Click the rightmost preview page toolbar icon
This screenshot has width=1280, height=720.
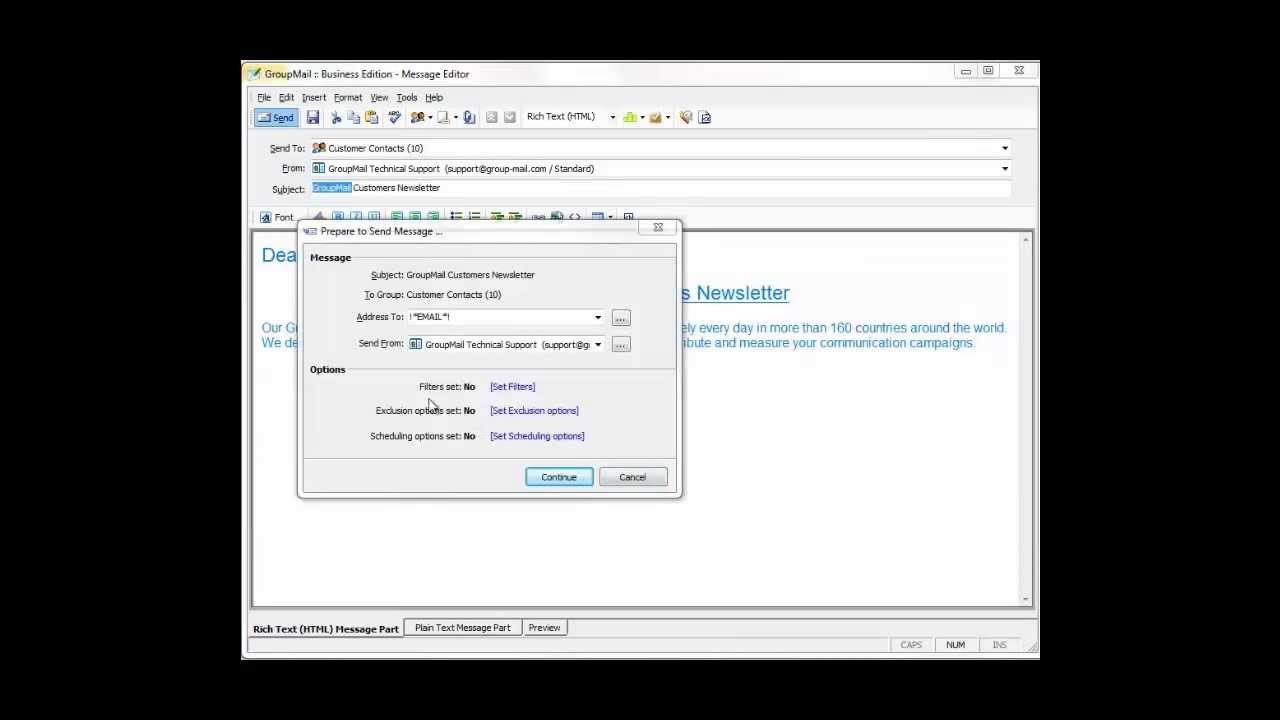tap(705, 118)
